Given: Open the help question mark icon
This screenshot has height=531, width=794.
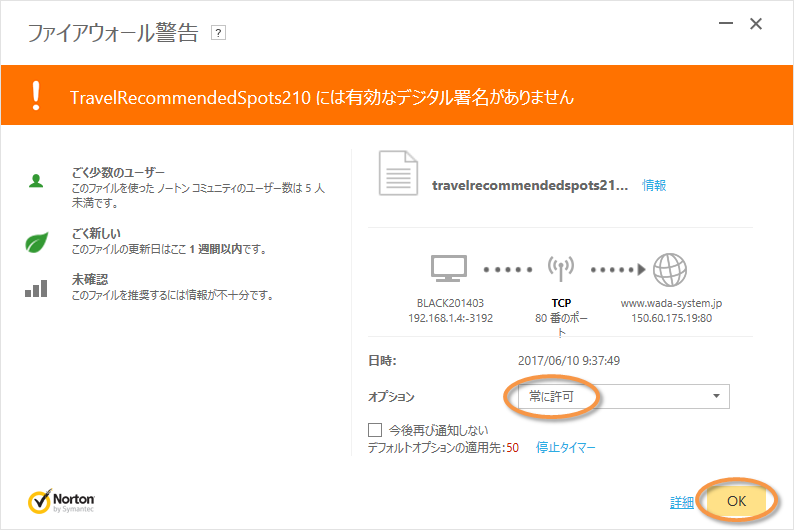Looking at the screenshot, I should [x=218, y=33].
